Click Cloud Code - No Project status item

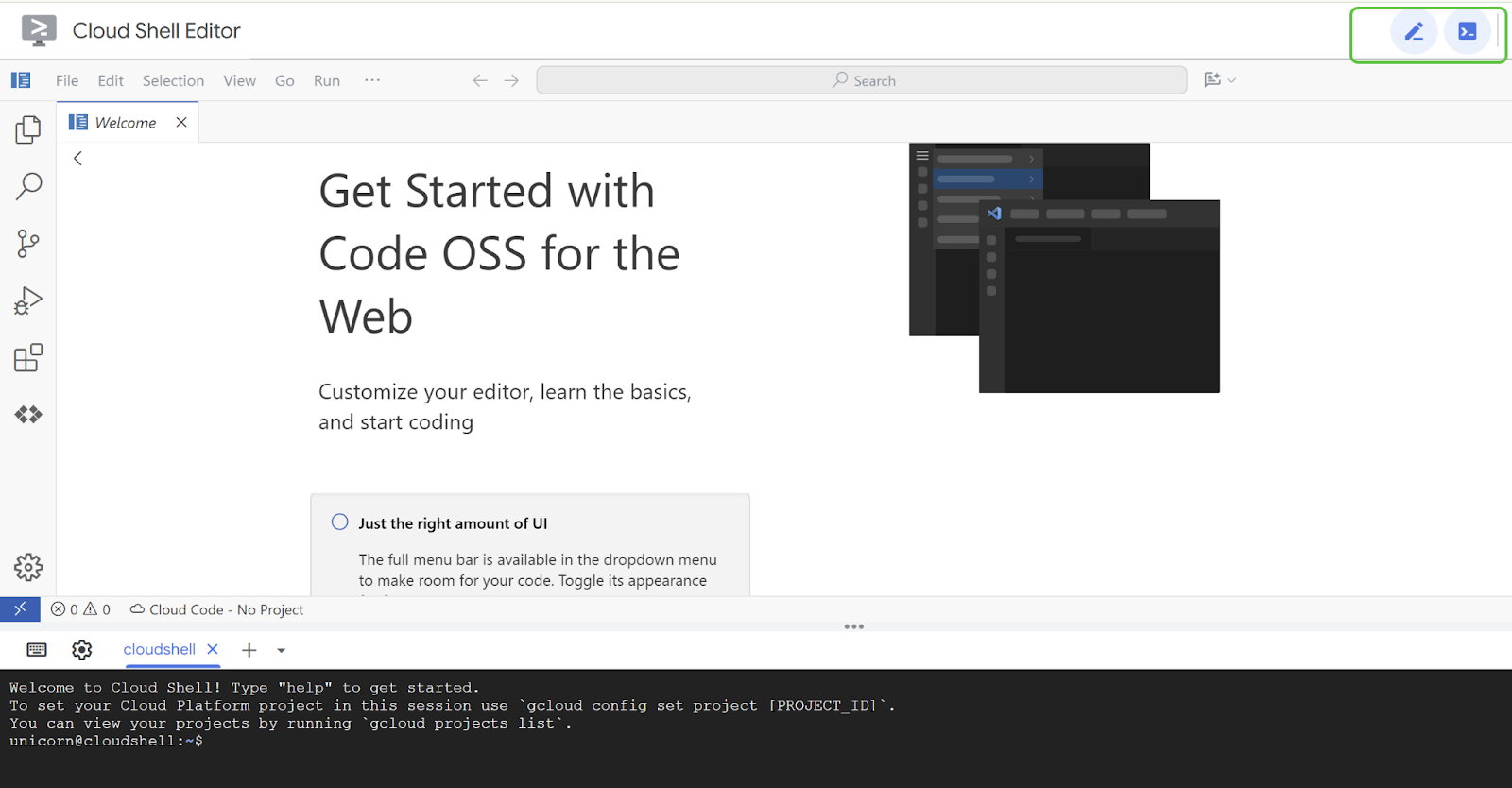point(216,609)
